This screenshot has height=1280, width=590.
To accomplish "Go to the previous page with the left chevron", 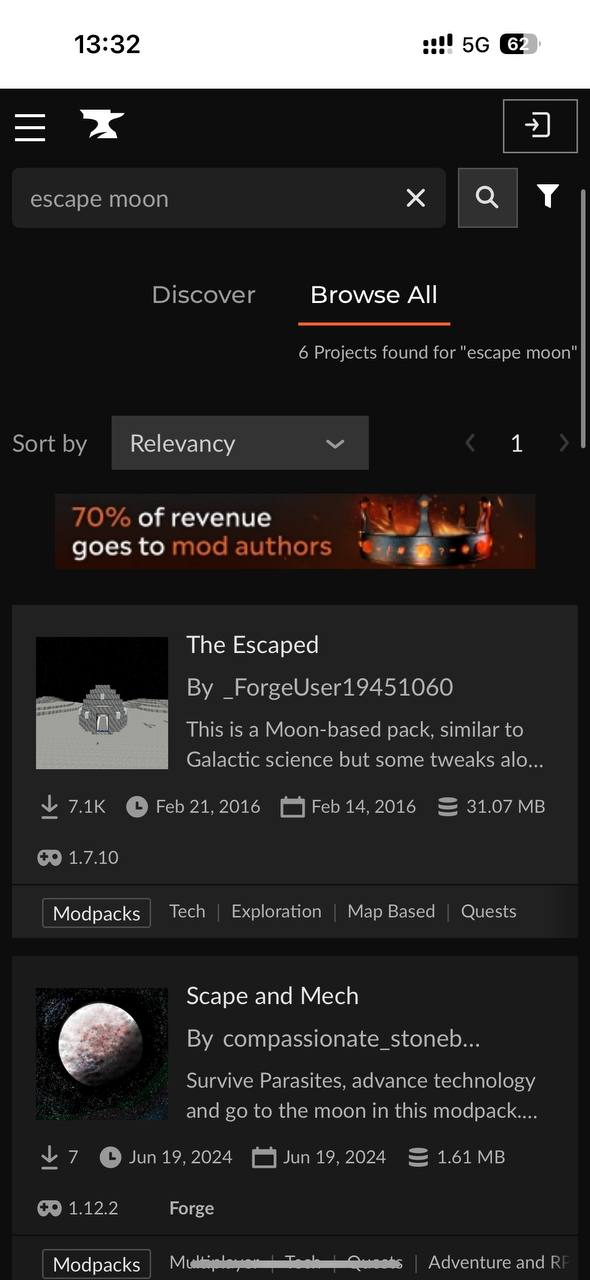I will [x=469, y=443].
